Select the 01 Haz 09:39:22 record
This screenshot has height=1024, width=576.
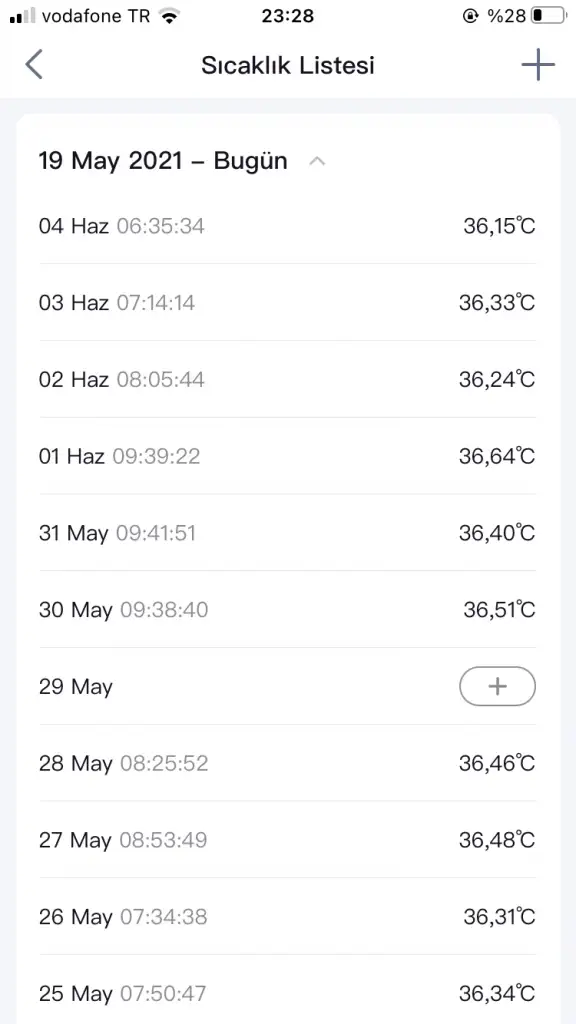pyautogui.click(x=288, y=456)
